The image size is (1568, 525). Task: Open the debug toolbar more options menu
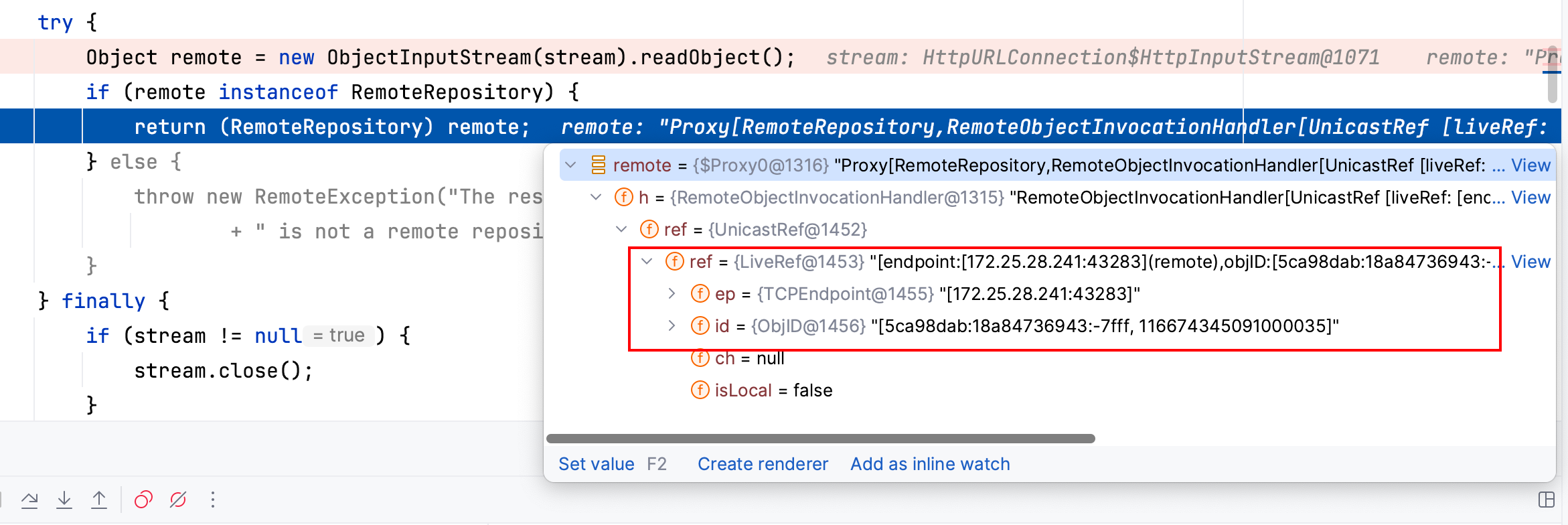tap(213, 500)
